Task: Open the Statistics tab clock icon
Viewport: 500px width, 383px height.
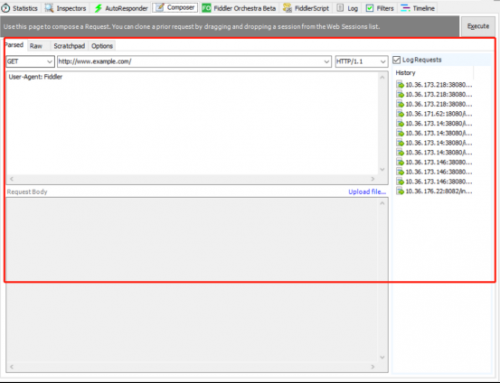Action: click(6, 8)
